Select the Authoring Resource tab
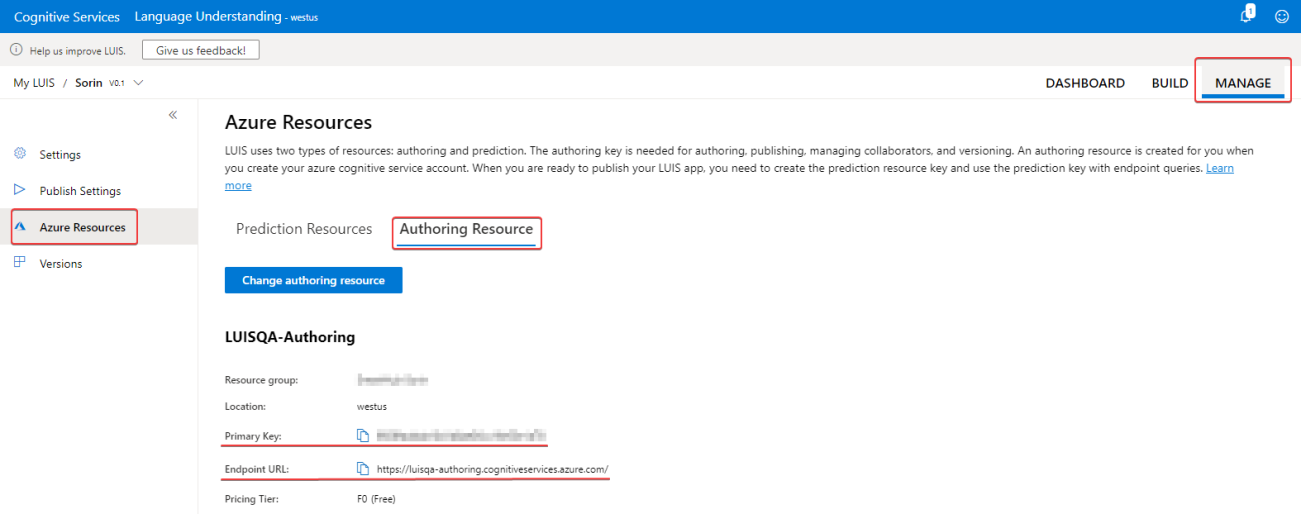The height and width of the screenshot is (514, 1301). tap(466, 229)
